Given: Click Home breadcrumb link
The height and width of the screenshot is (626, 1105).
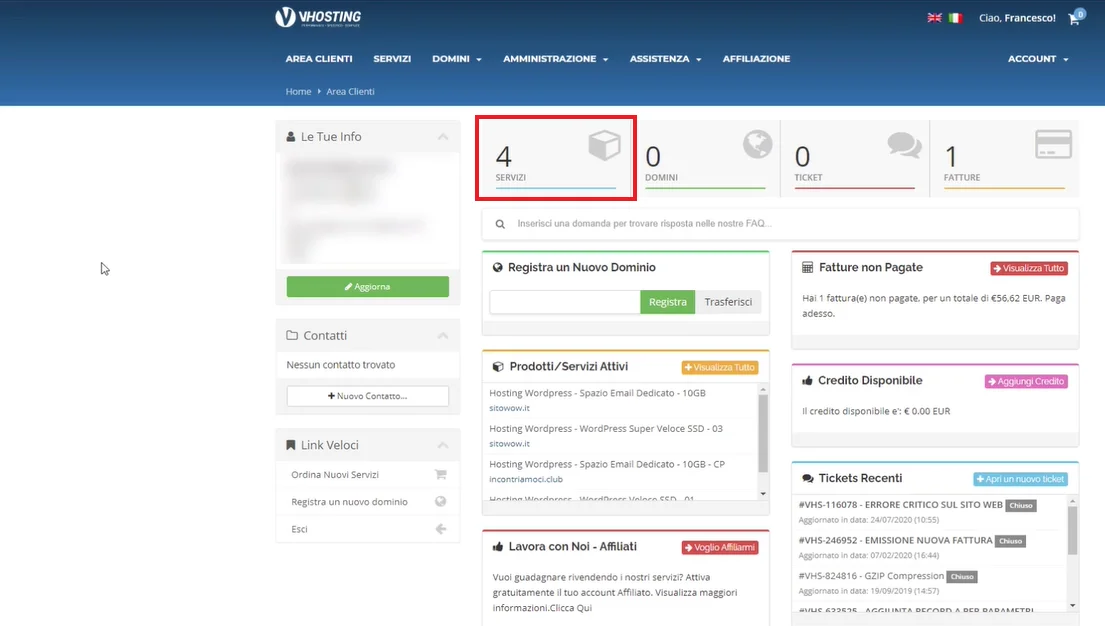Looking at the screenshot, I should (x=298, y=92).
